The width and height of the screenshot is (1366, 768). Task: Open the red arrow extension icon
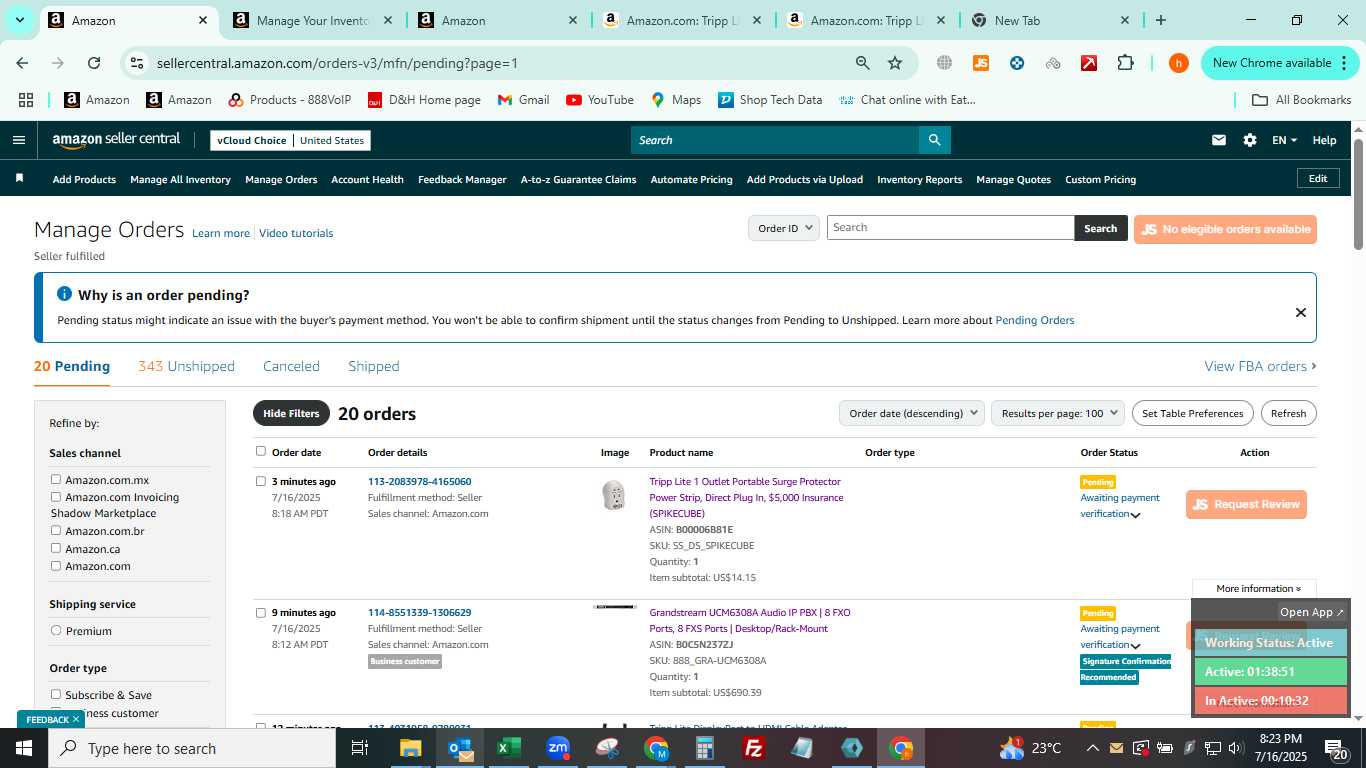[1089, 63]
